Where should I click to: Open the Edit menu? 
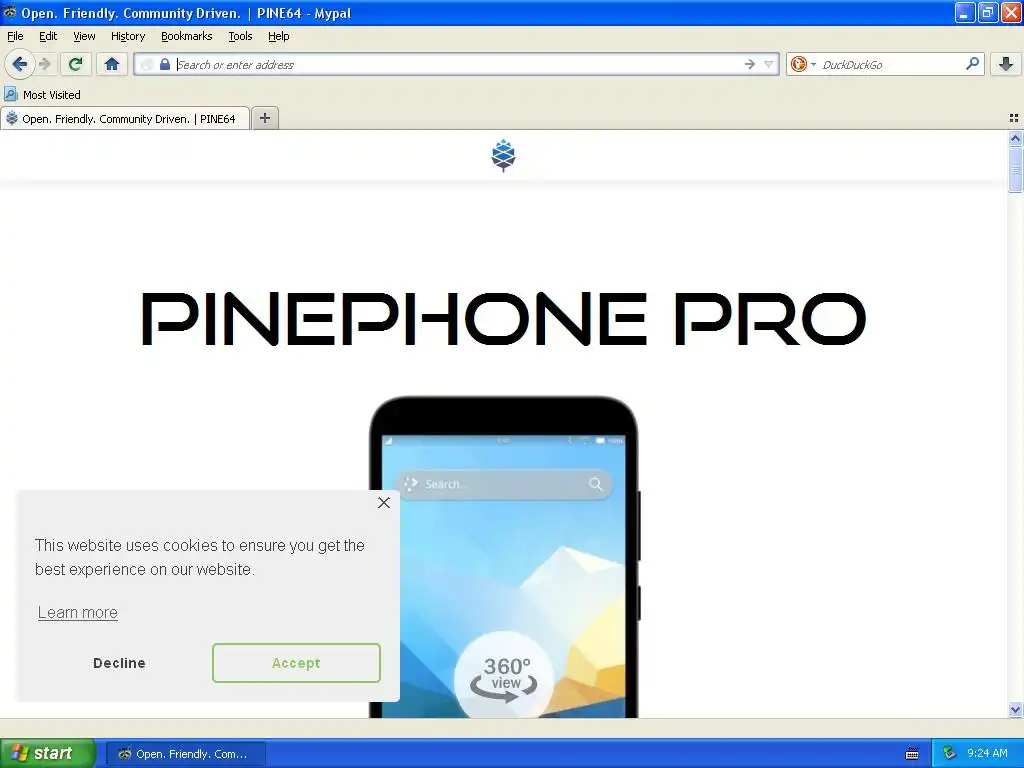48,36
